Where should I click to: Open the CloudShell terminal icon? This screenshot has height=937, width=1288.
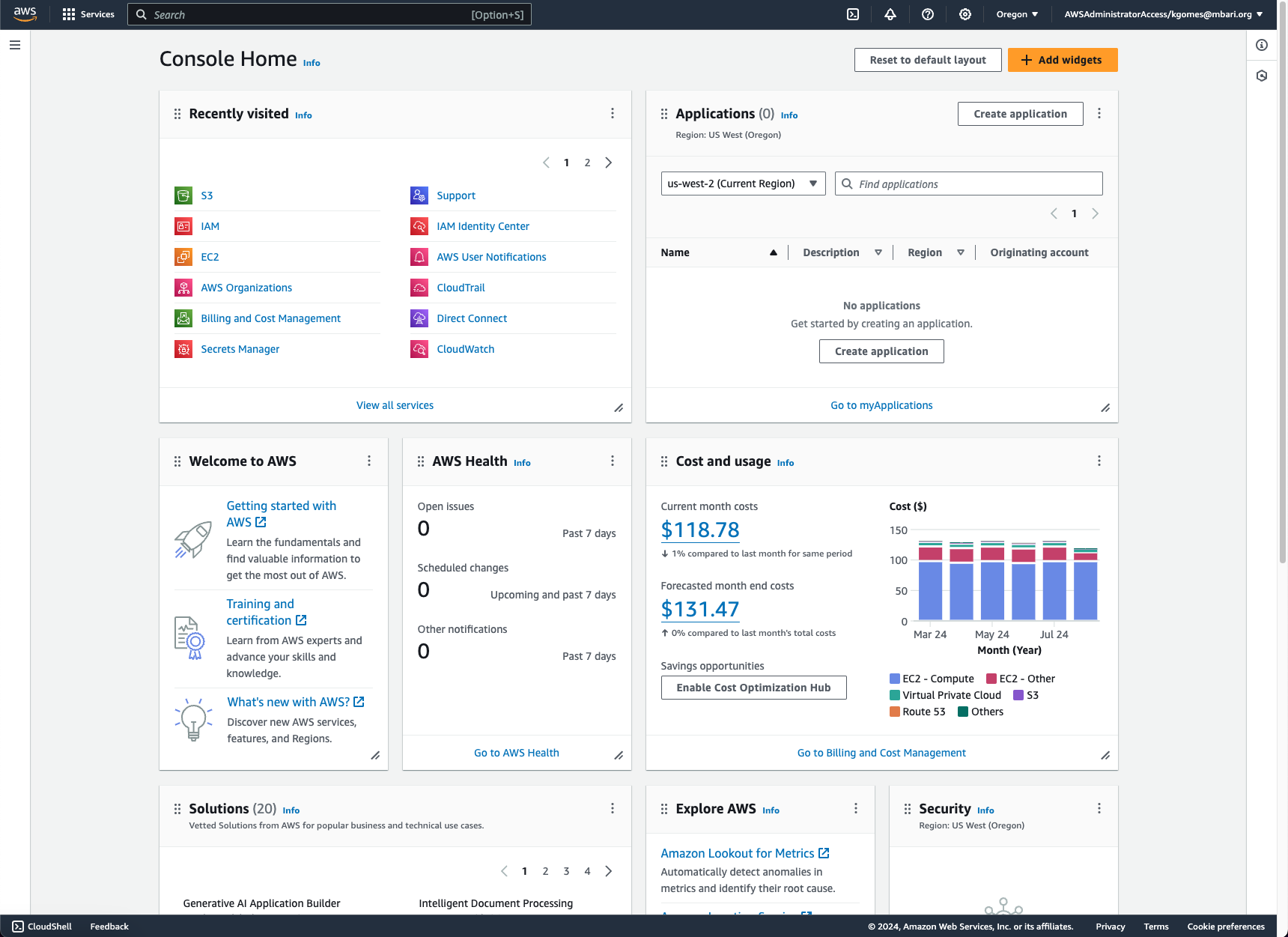(x=852, y=14)
